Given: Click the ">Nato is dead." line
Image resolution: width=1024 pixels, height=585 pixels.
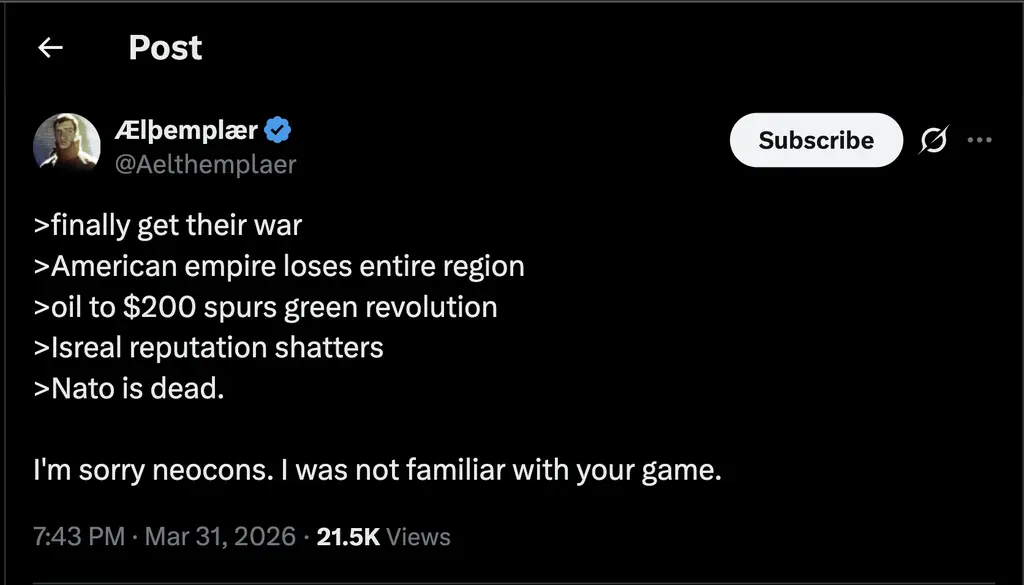Looking at the screenshot, I should pyautogui.click(x=129, y=388).
